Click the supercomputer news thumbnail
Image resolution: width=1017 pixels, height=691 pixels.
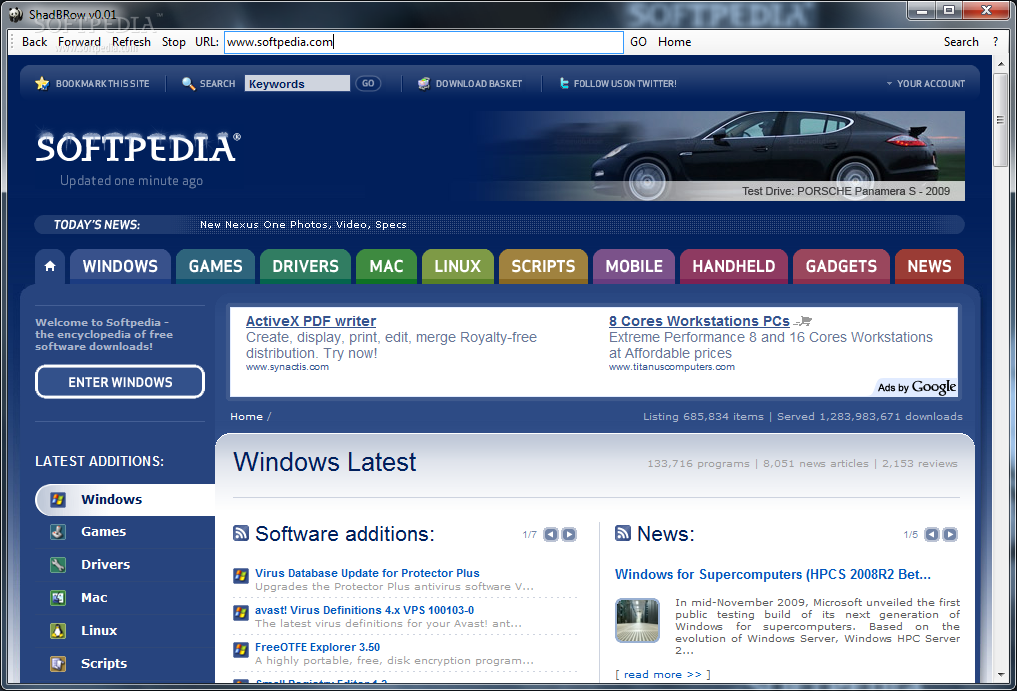[637, 620]
